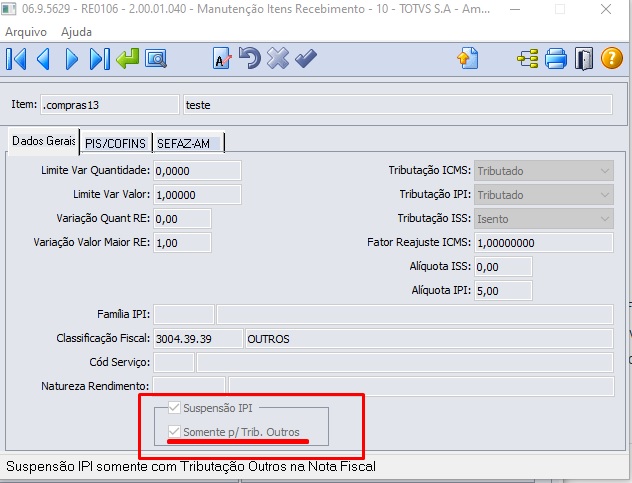Click the Alíquota IPI label

pyautogui.click(x=441, y=290)
